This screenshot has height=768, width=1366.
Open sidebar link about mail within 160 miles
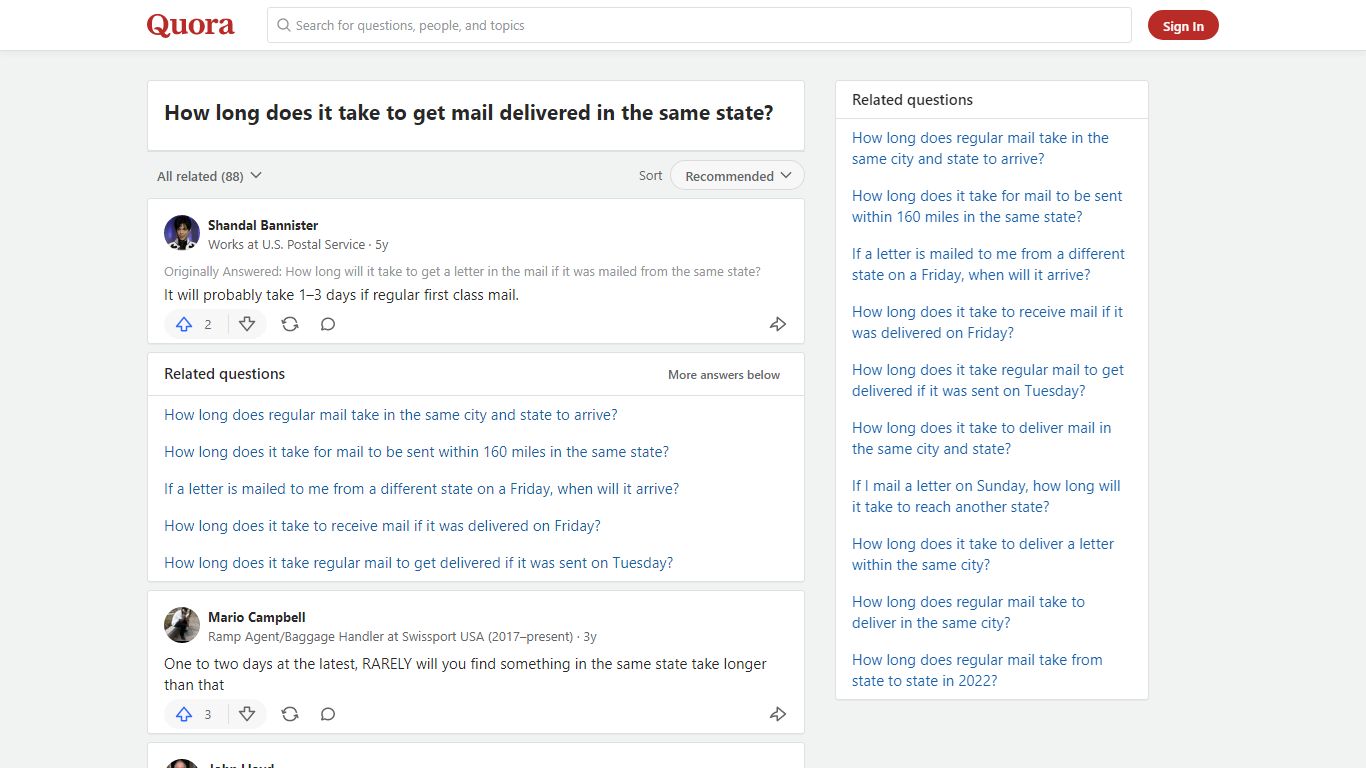[987, 206]
